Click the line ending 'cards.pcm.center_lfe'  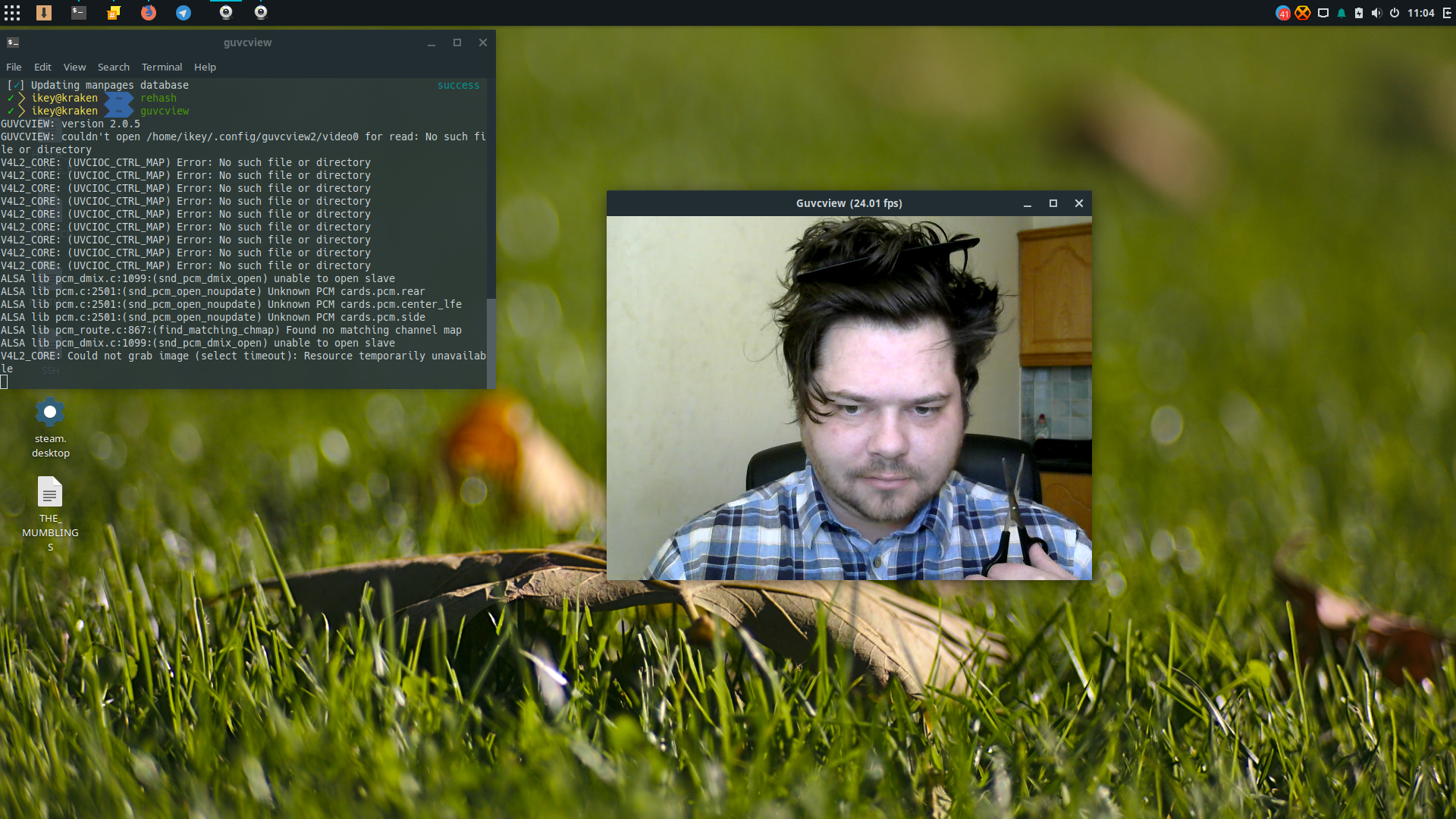click(x=231, y=304)
